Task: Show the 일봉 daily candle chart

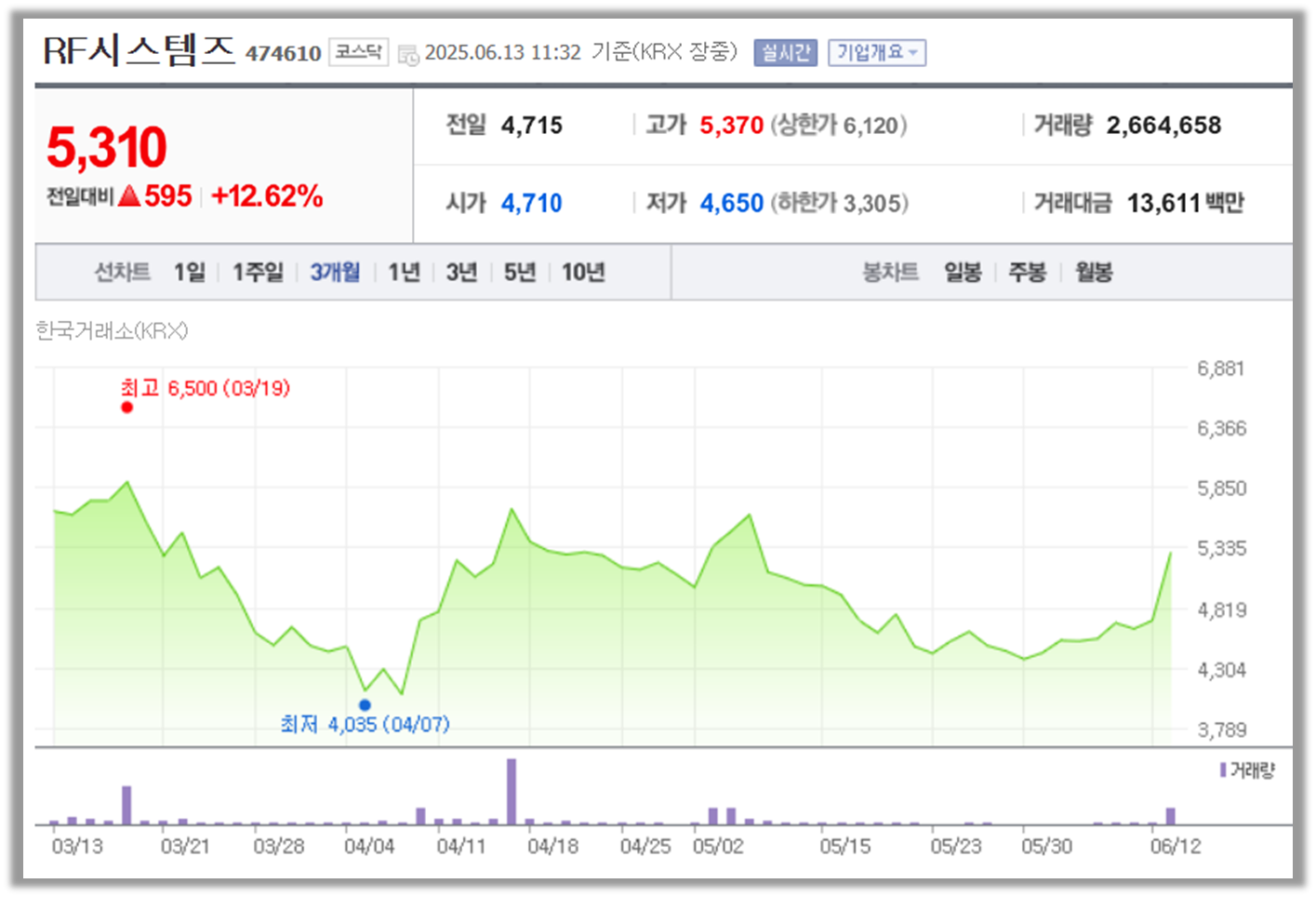Action: coord(963,272)
